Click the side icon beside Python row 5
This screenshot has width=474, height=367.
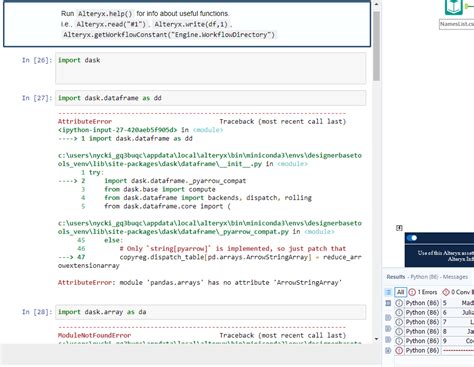click(388, 303)
